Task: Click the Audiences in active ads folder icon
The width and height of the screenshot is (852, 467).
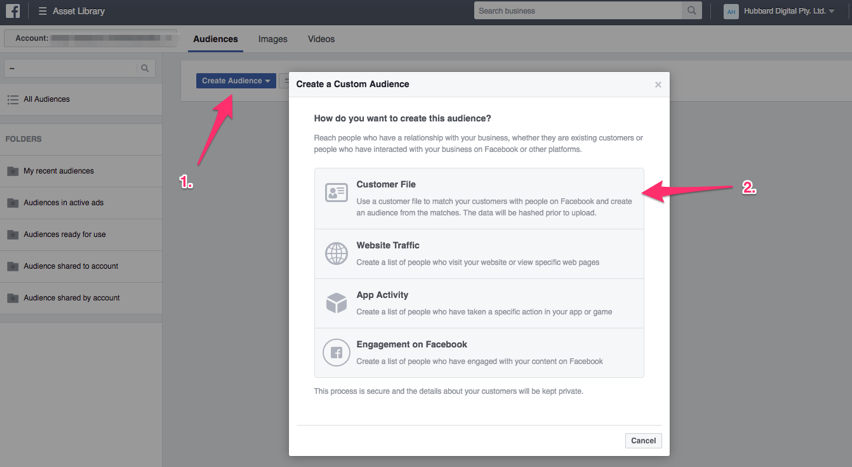Action: [12, 203]
